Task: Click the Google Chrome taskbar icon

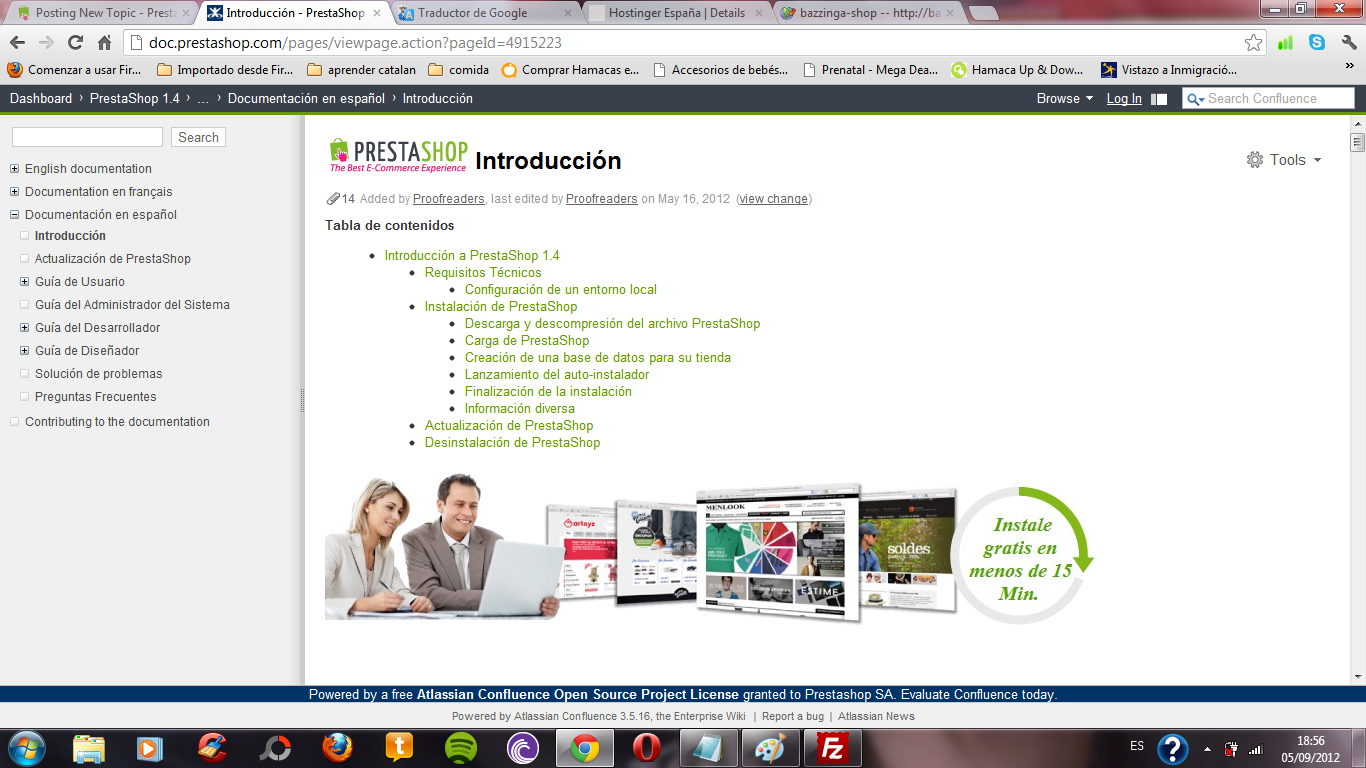Action: [x=585, y=748]
